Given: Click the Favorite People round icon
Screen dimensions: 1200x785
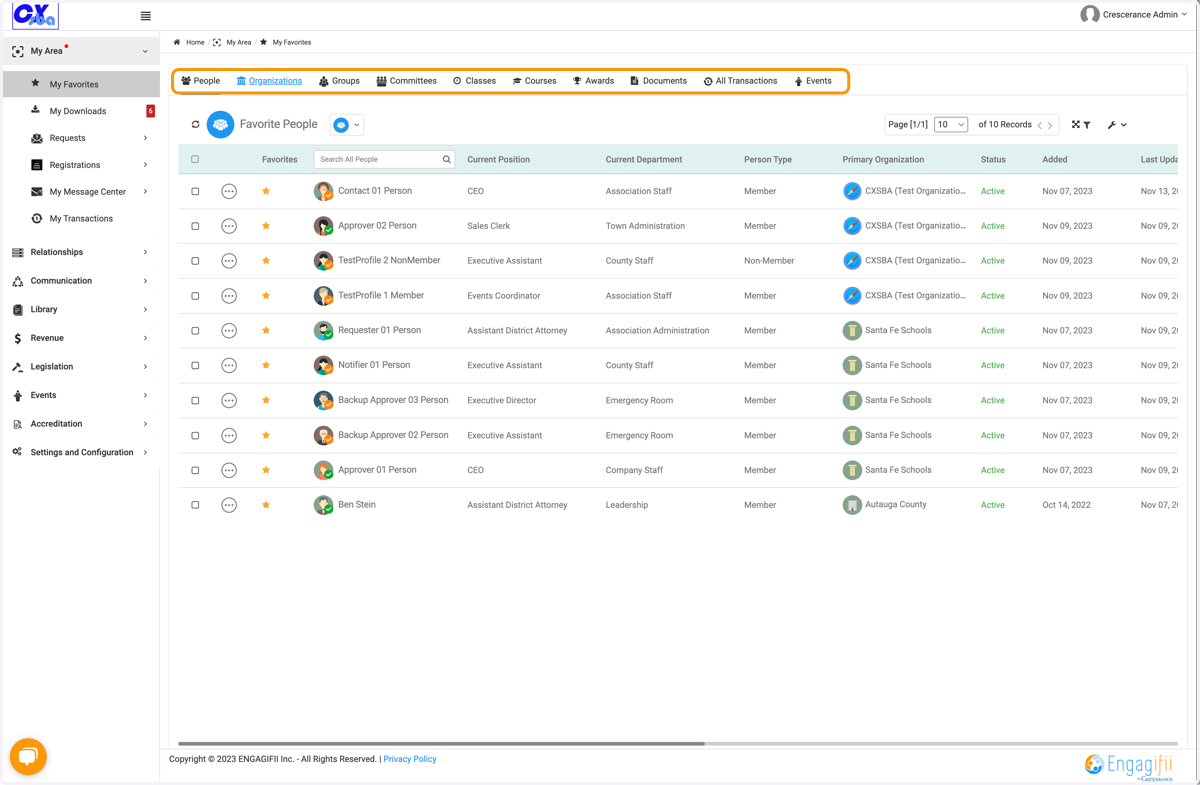Looking at the screenshot, I should coord(220,125).
